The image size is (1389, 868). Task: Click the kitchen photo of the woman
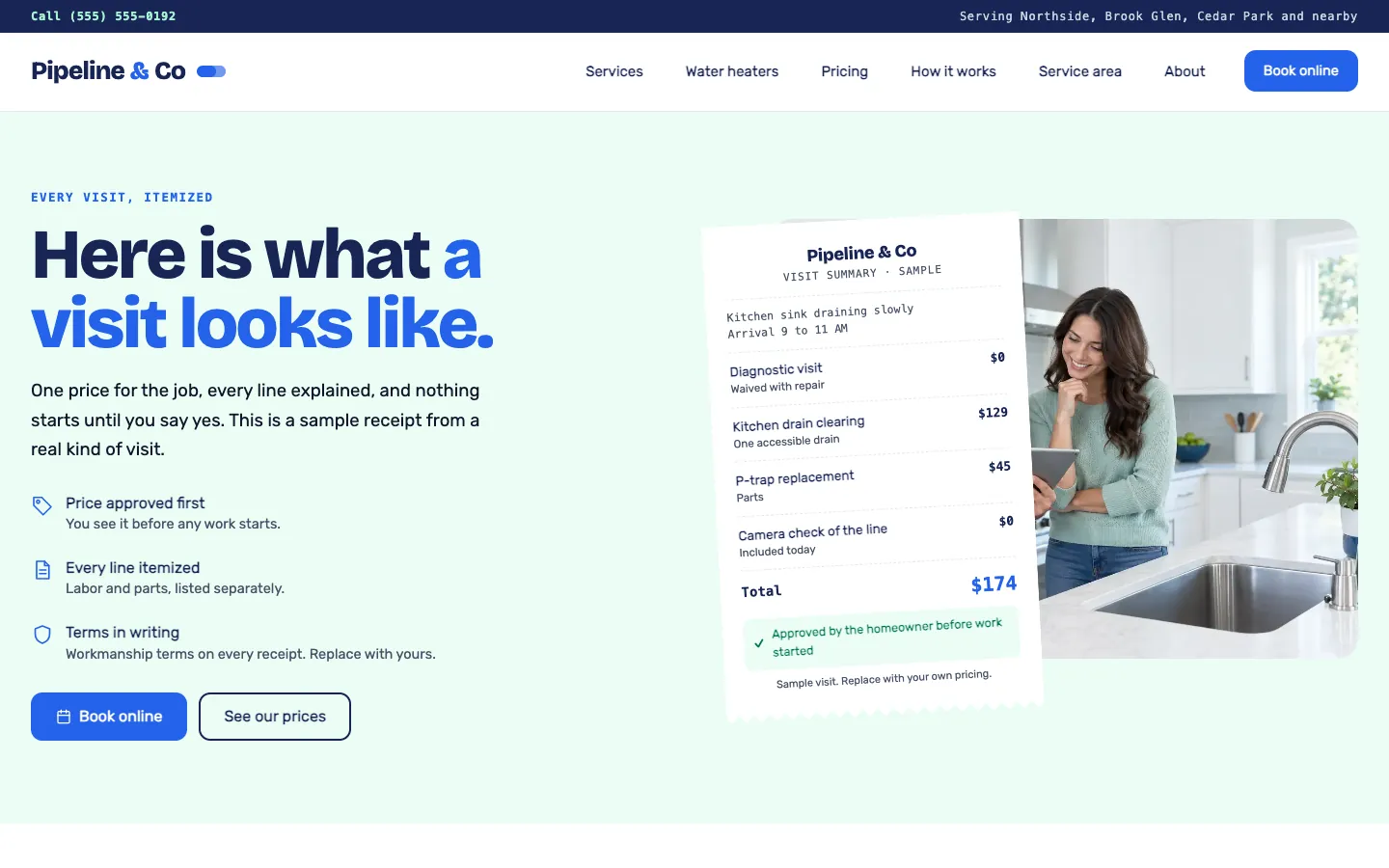point(1196,439)
